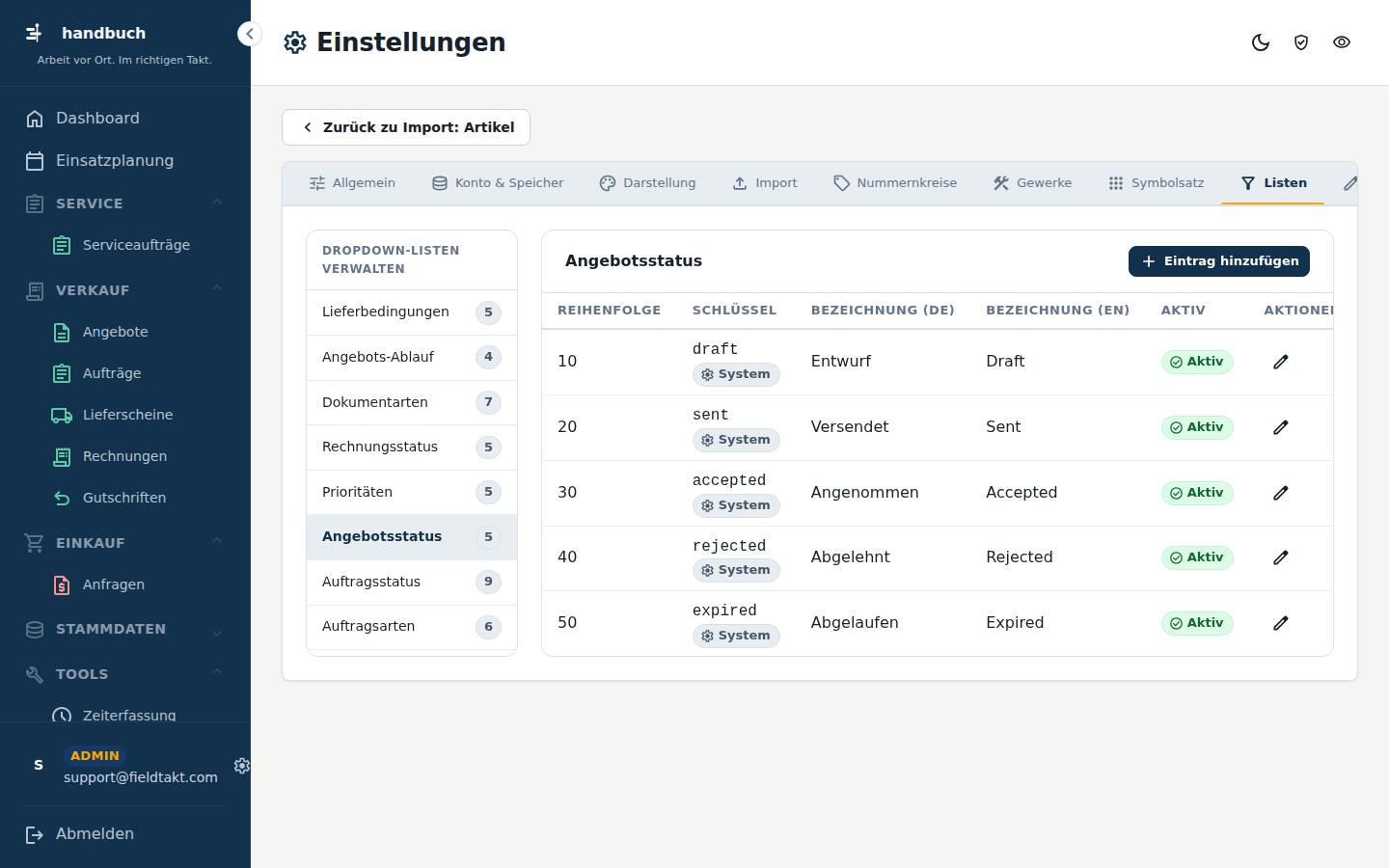Image resolution: width=1389 pixels, height=868 pixels.
Task: Toggle dark mode moon icon
Action: click(1261, 42)
